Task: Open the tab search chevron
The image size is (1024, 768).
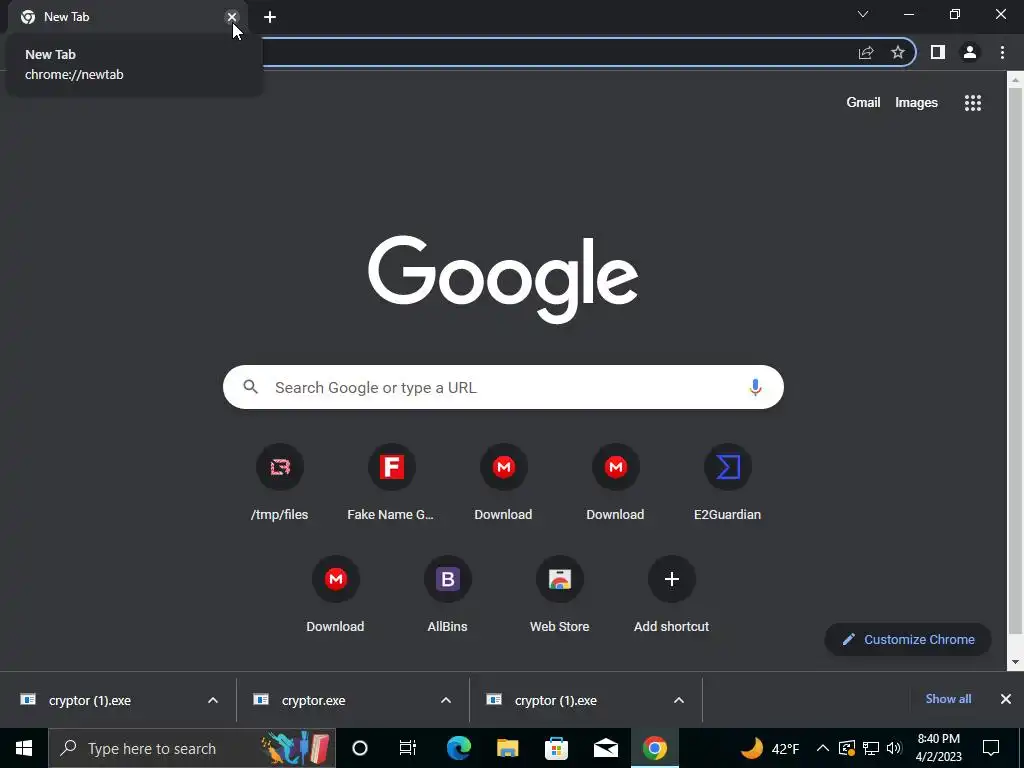Action: 863,14
